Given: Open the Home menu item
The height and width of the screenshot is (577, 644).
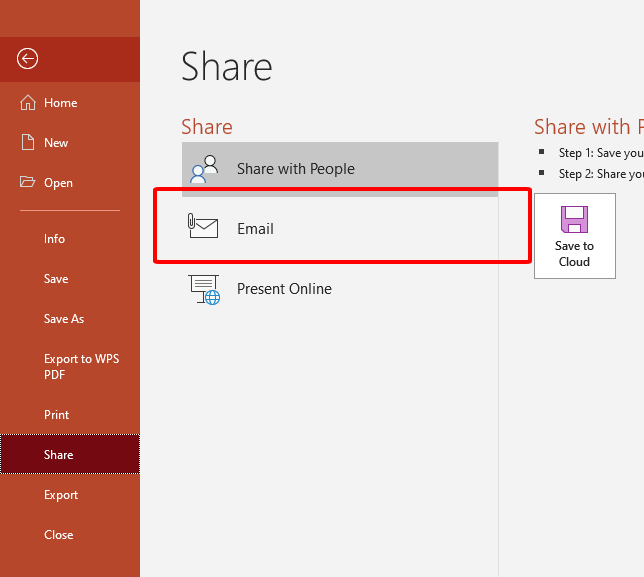Looking at the screenshot, I should click(70, 102).
